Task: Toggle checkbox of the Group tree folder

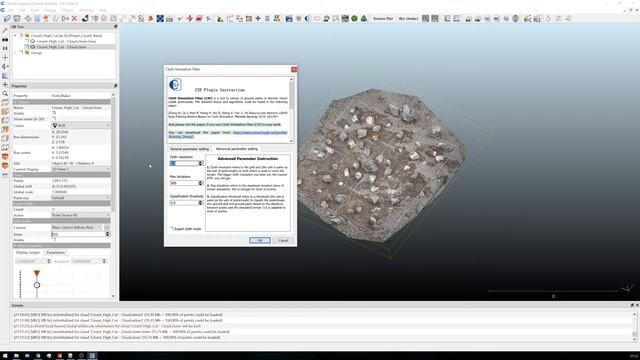Action: 21,53
